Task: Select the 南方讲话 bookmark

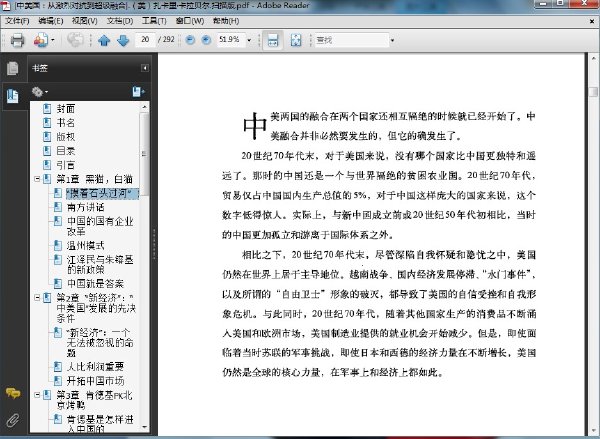Action: point(85,207)
